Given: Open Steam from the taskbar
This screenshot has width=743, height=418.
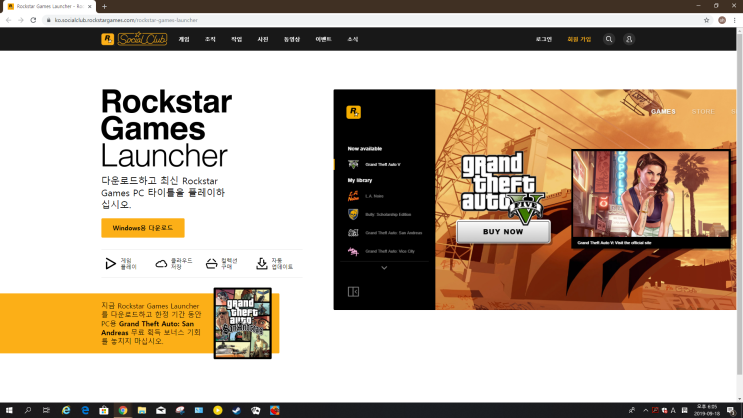Looking at the screenshot, I should (x=236, y=410).
